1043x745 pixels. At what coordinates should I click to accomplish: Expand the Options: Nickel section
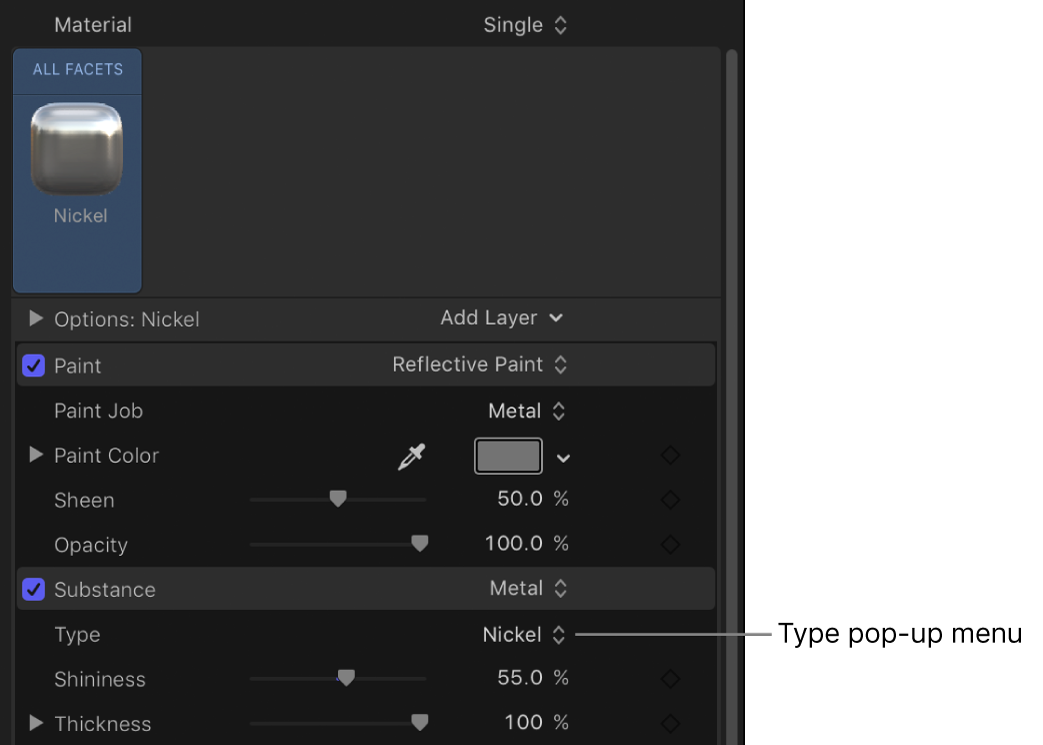point(36,318)
